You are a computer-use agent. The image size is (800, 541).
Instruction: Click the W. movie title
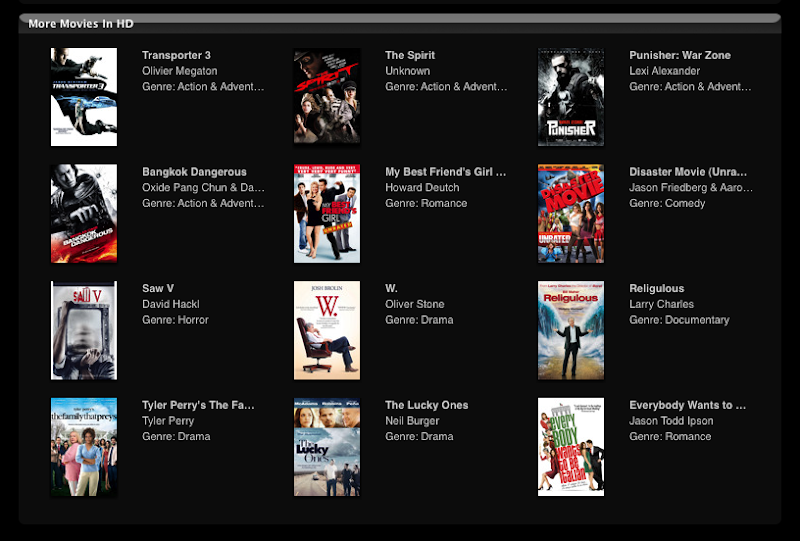pyautogui.click(x=391, y=288)
